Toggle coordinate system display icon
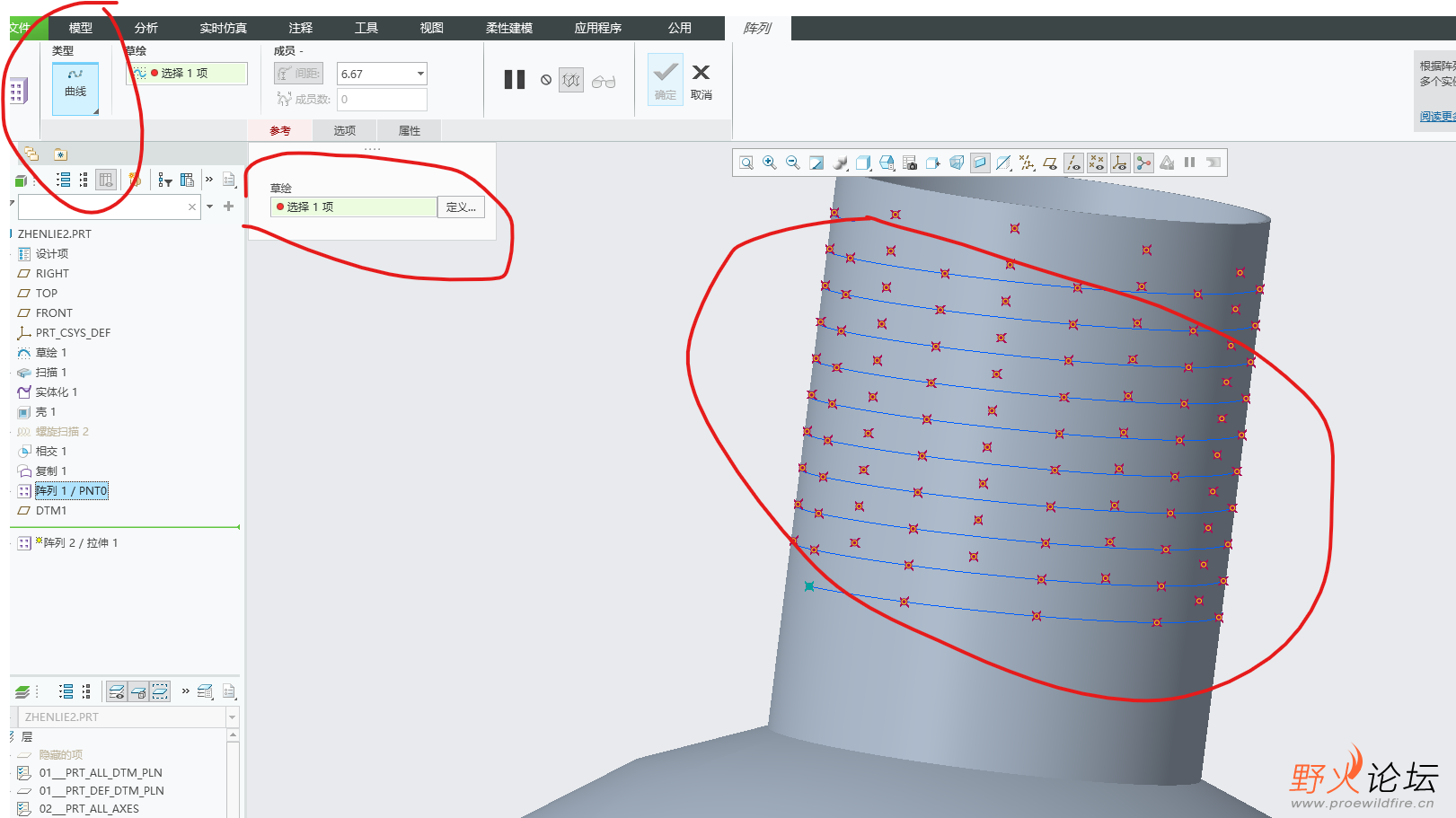This screenshot has width=1456, height=818. click(1120, 163)
